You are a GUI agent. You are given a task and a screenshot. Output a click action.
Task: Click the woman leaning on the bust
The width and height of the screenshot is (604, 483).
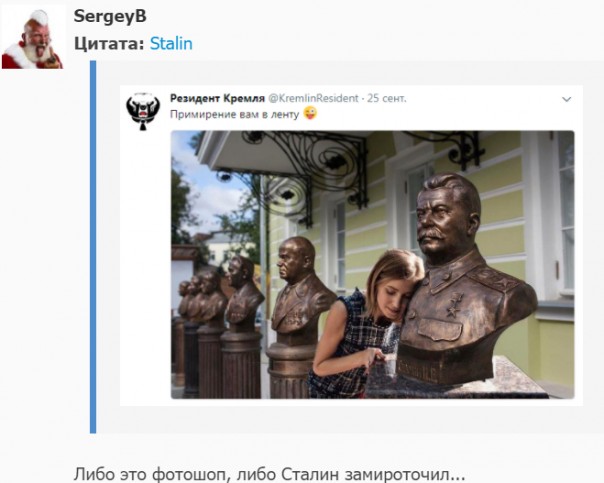pyautogui.click(x=364, y=324)
